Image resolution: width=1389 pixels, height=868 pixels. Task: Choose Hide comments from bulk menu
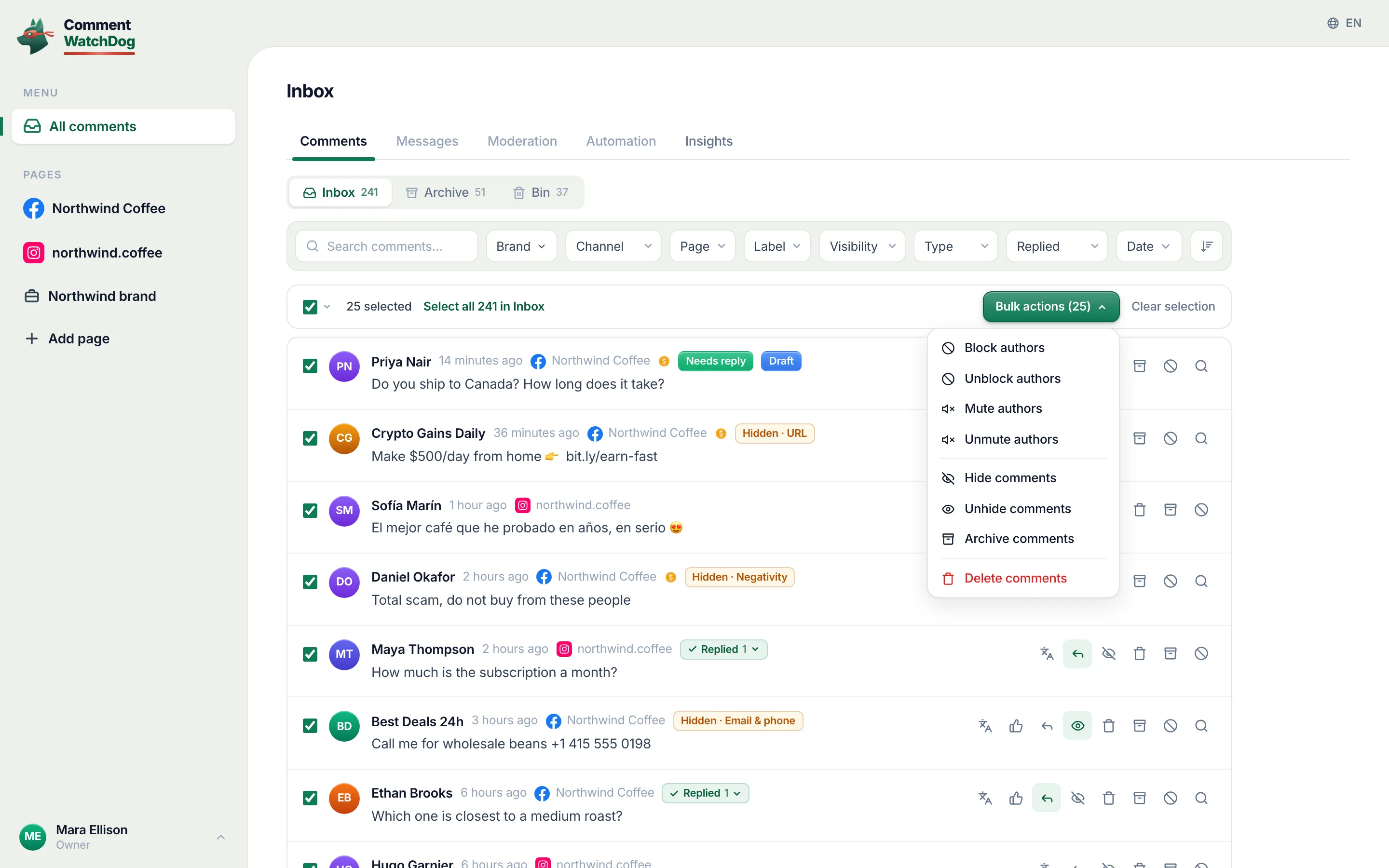(1023, 478)
